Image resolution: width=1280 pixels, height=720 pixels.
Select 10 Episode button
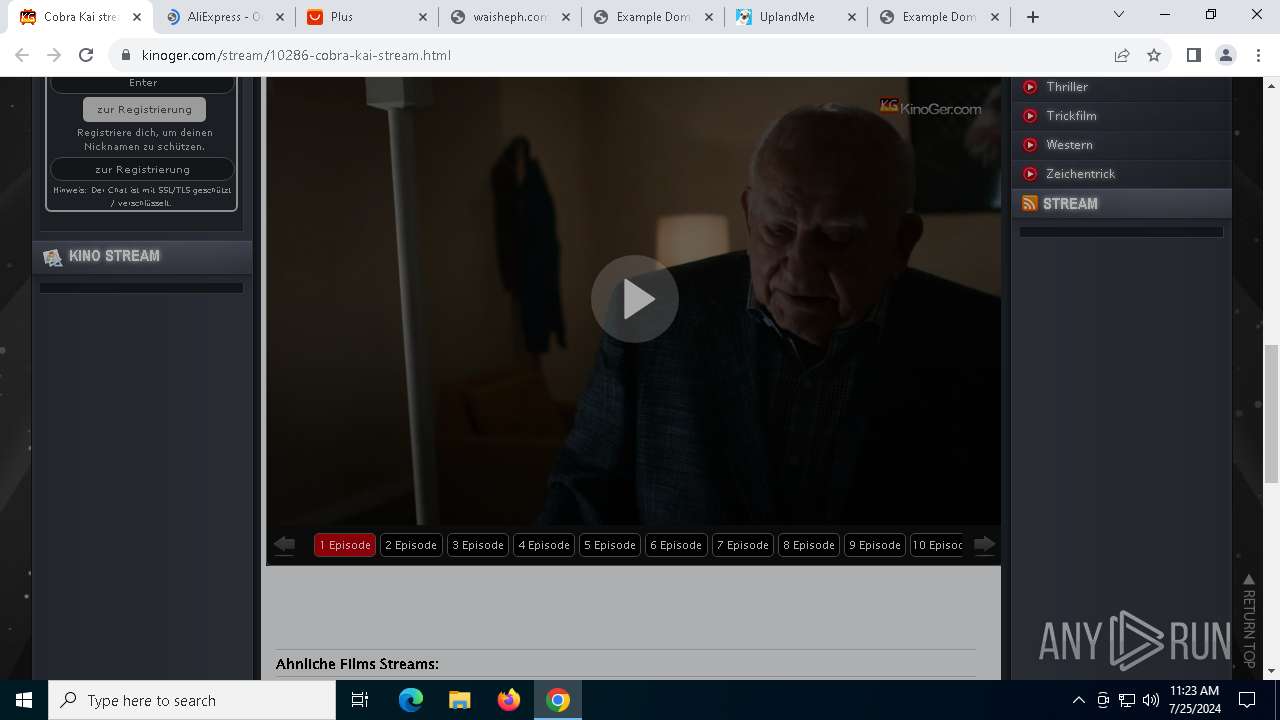937,545
